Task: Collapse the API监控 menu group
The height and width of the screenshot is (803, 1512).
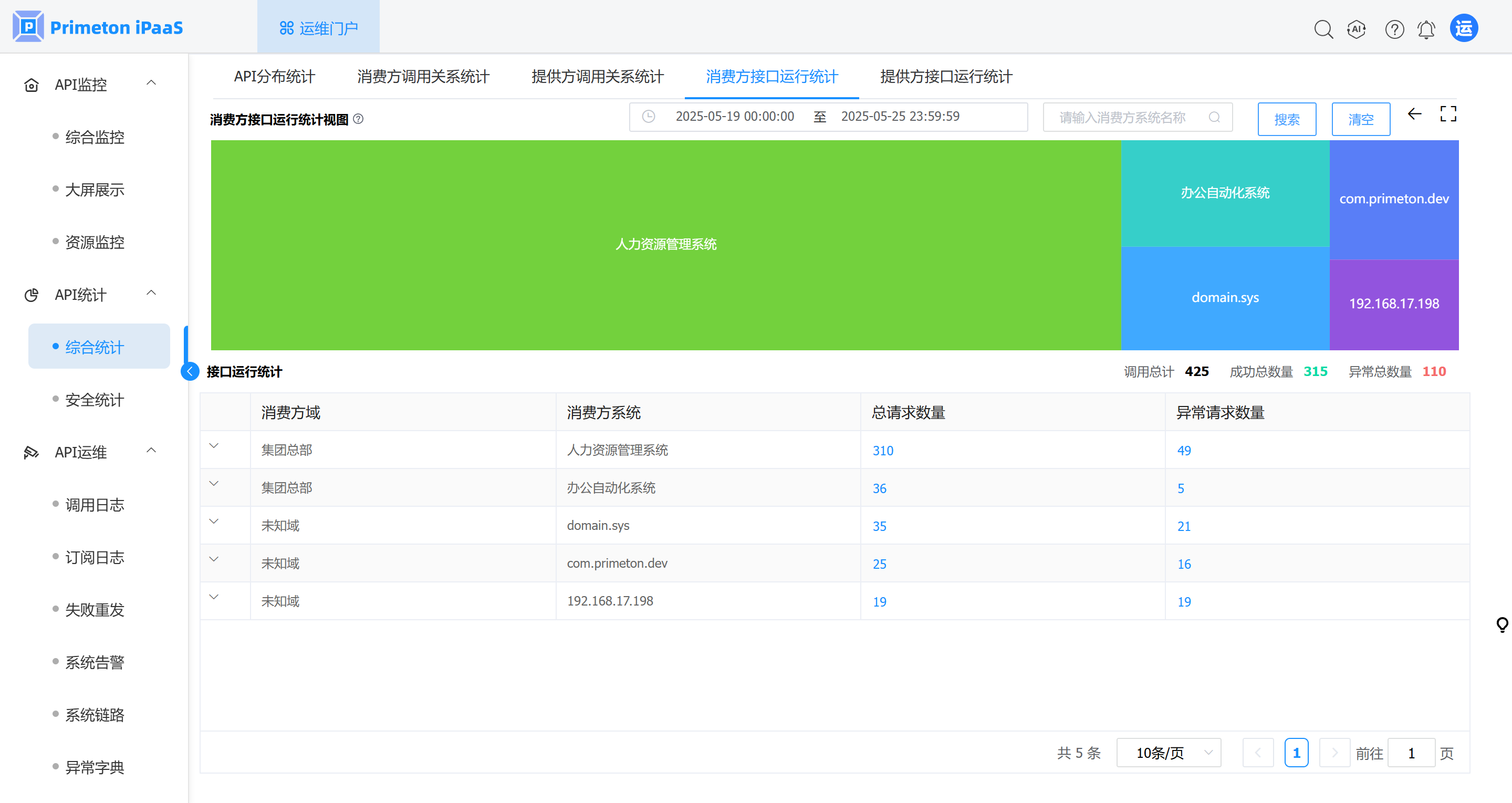Action: pos(151,83)
